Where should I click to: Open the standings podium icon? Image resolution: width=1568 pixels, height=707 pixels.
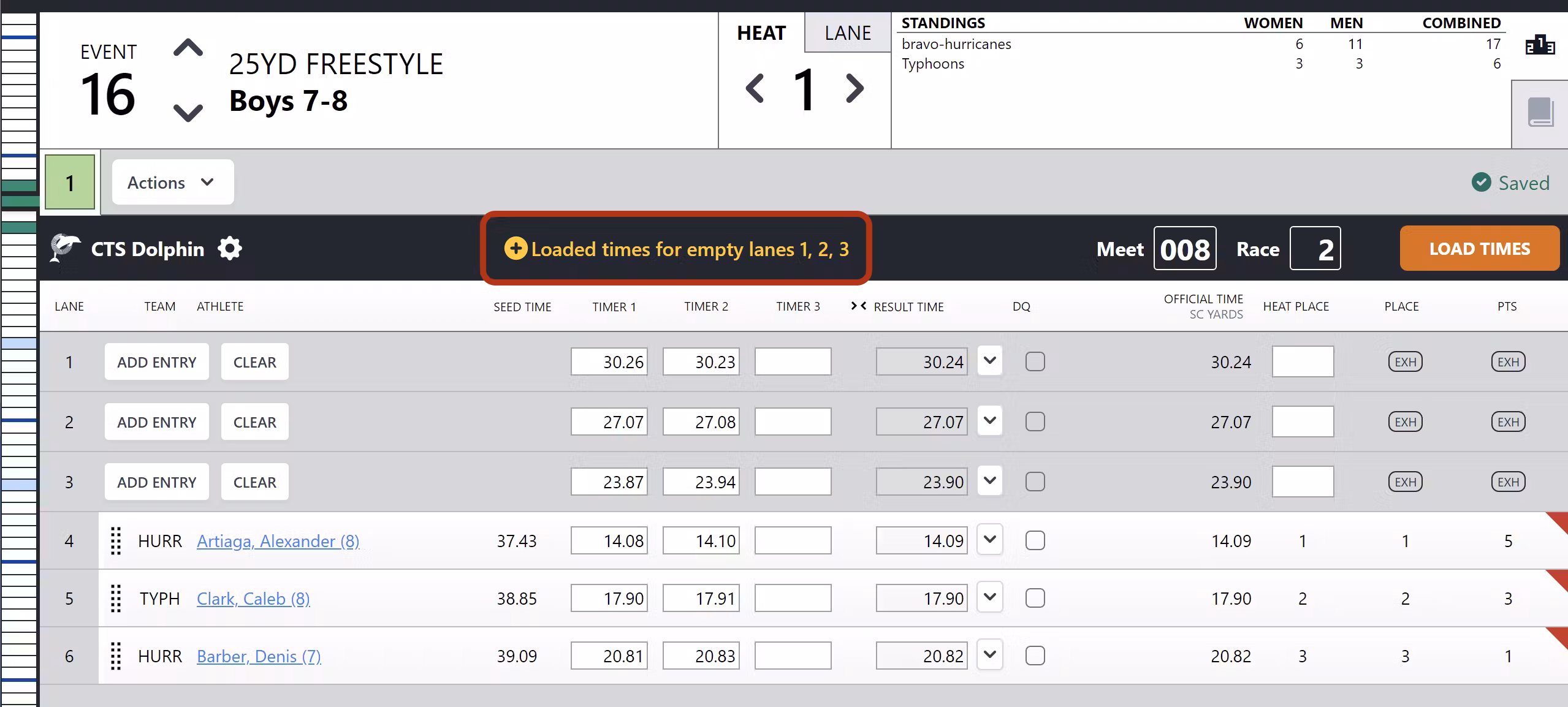(1539, 45)
